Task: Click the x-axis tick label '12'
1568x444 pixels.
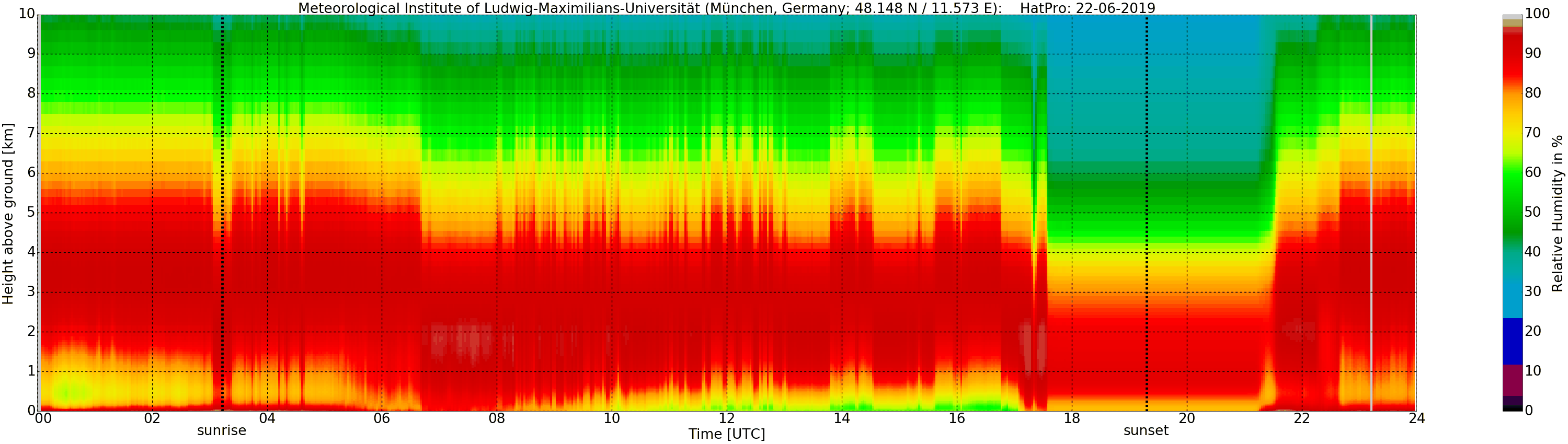Action: point(727,418)
